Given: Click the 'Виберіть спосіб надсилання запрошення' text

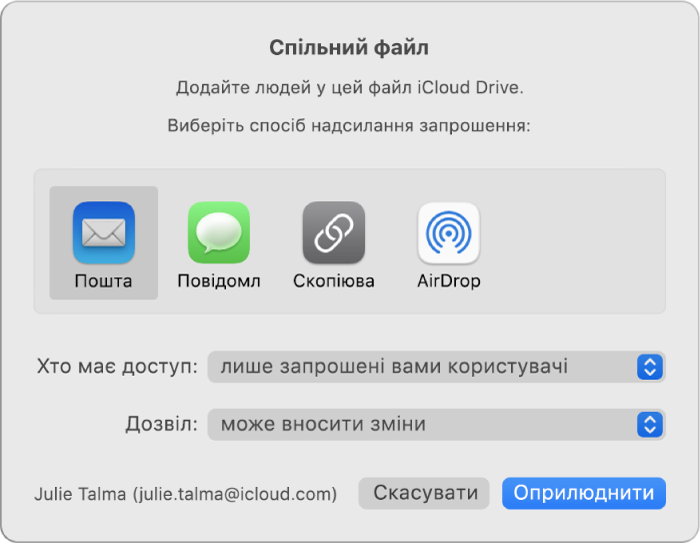Looking at the screenshot, I should pyautogui.click(x=349, y=128).
